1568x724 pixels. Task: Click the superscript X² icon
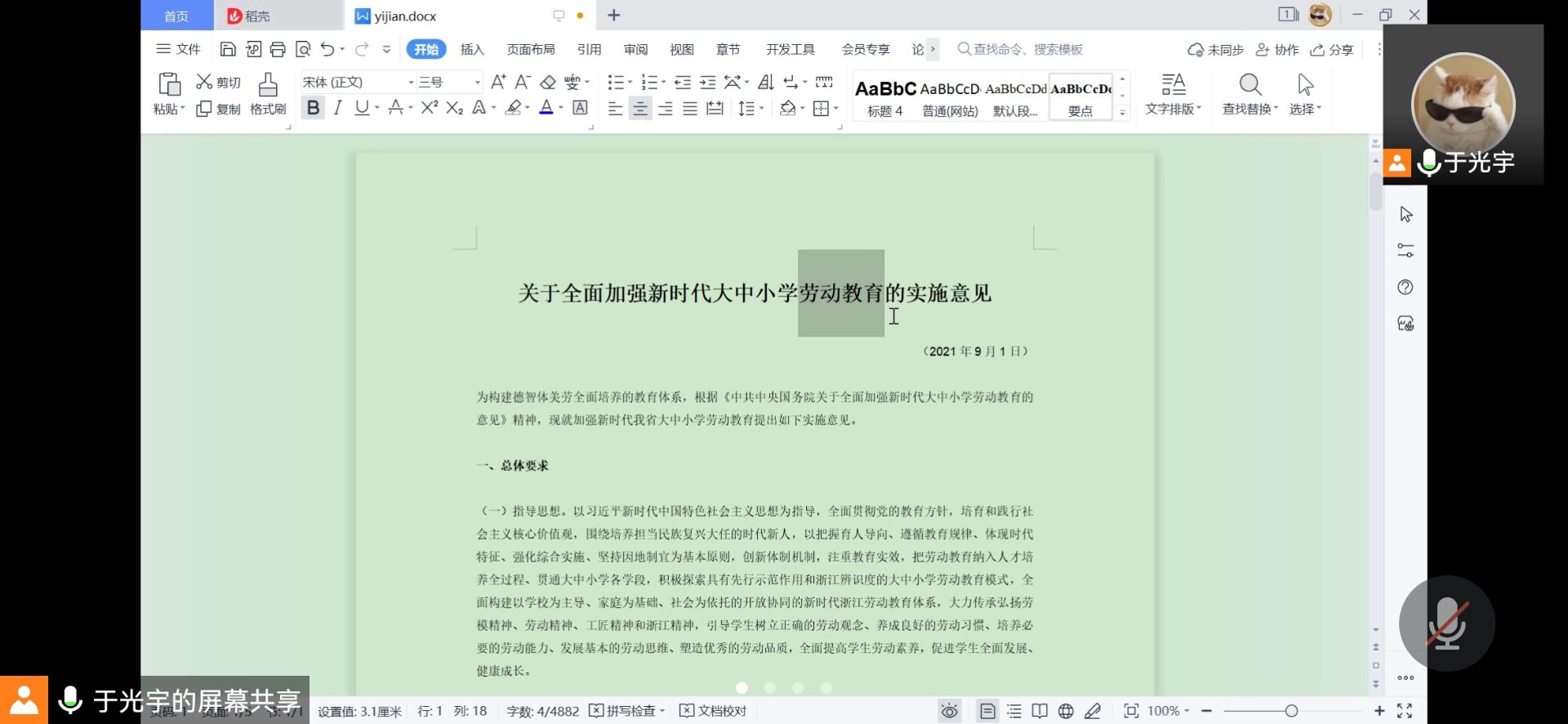coord(430,108)
